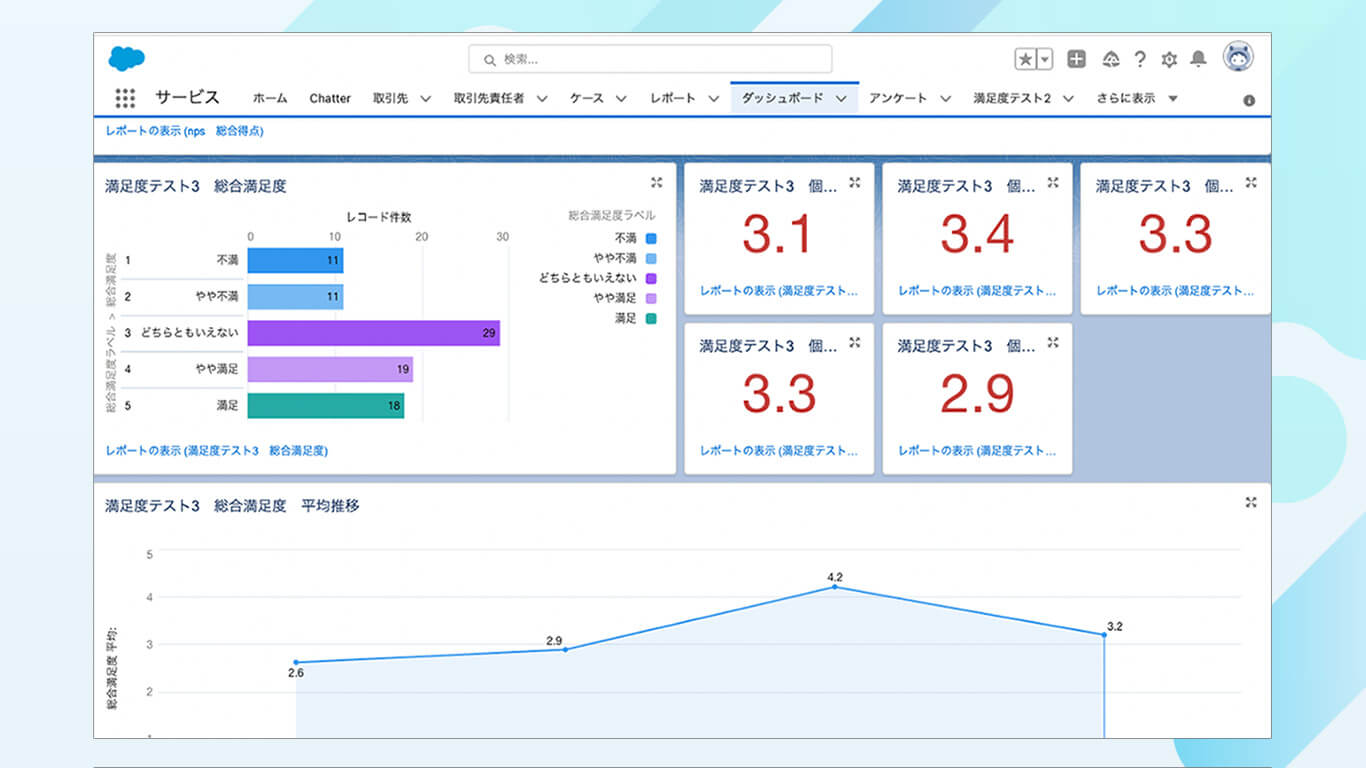Open the App Launcher grid icon
Viewport: 1366px width, 768px height.
pos(125,98)
